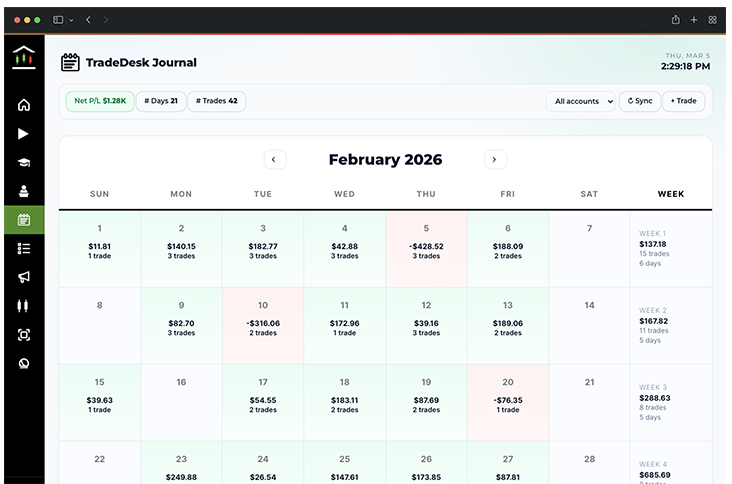
Task: Toggle the Net P/L stat pill
Action: [100, 101]
